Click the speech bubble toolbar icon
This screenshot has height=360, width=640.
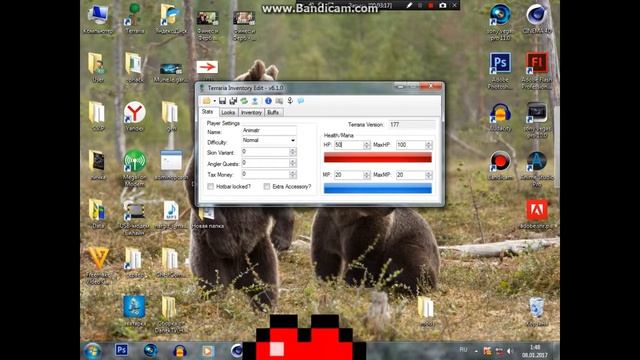[301, 101]
